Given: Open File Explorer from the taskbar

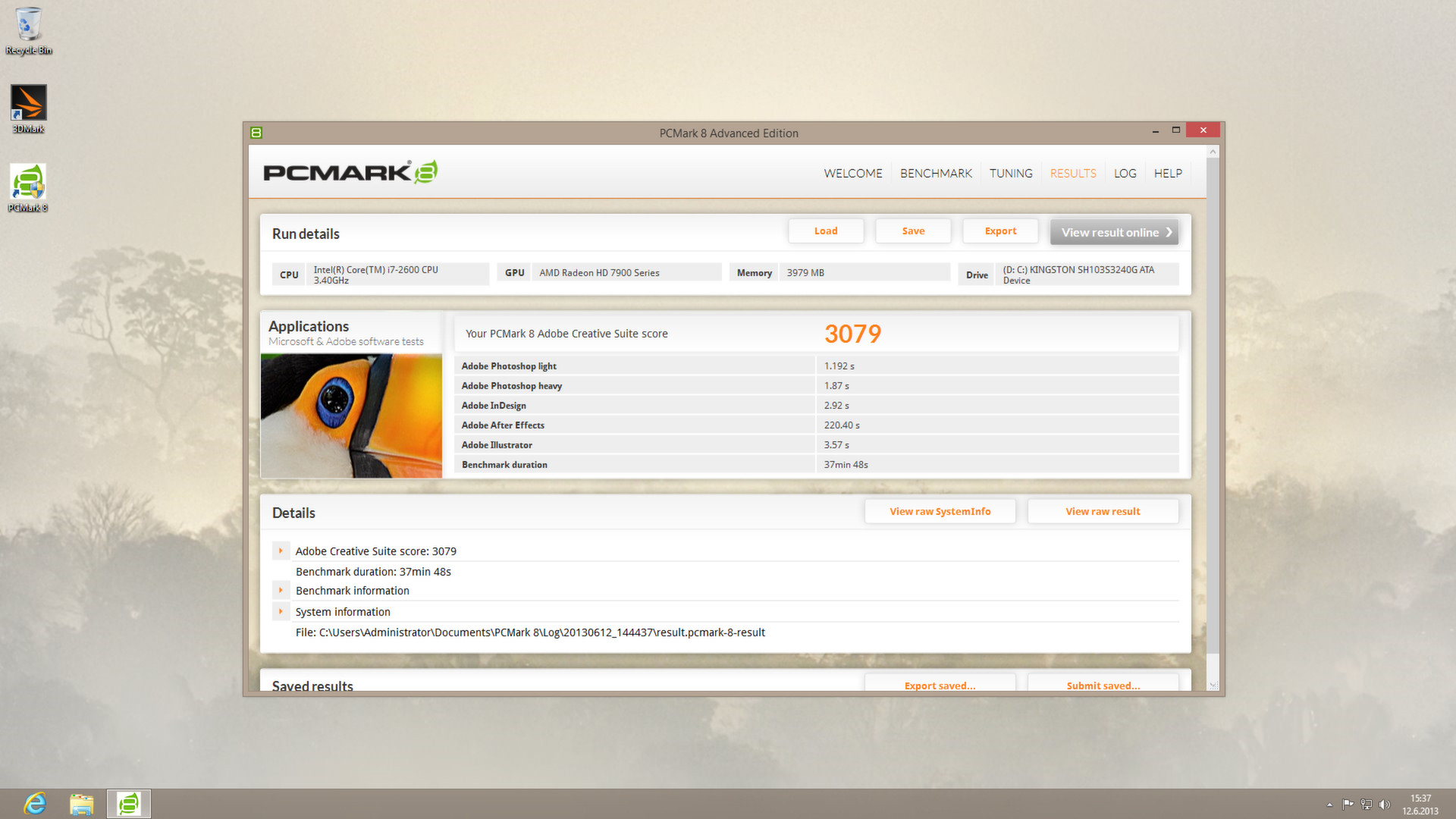Looking at the screenshot, I should (x=81, y=803).
